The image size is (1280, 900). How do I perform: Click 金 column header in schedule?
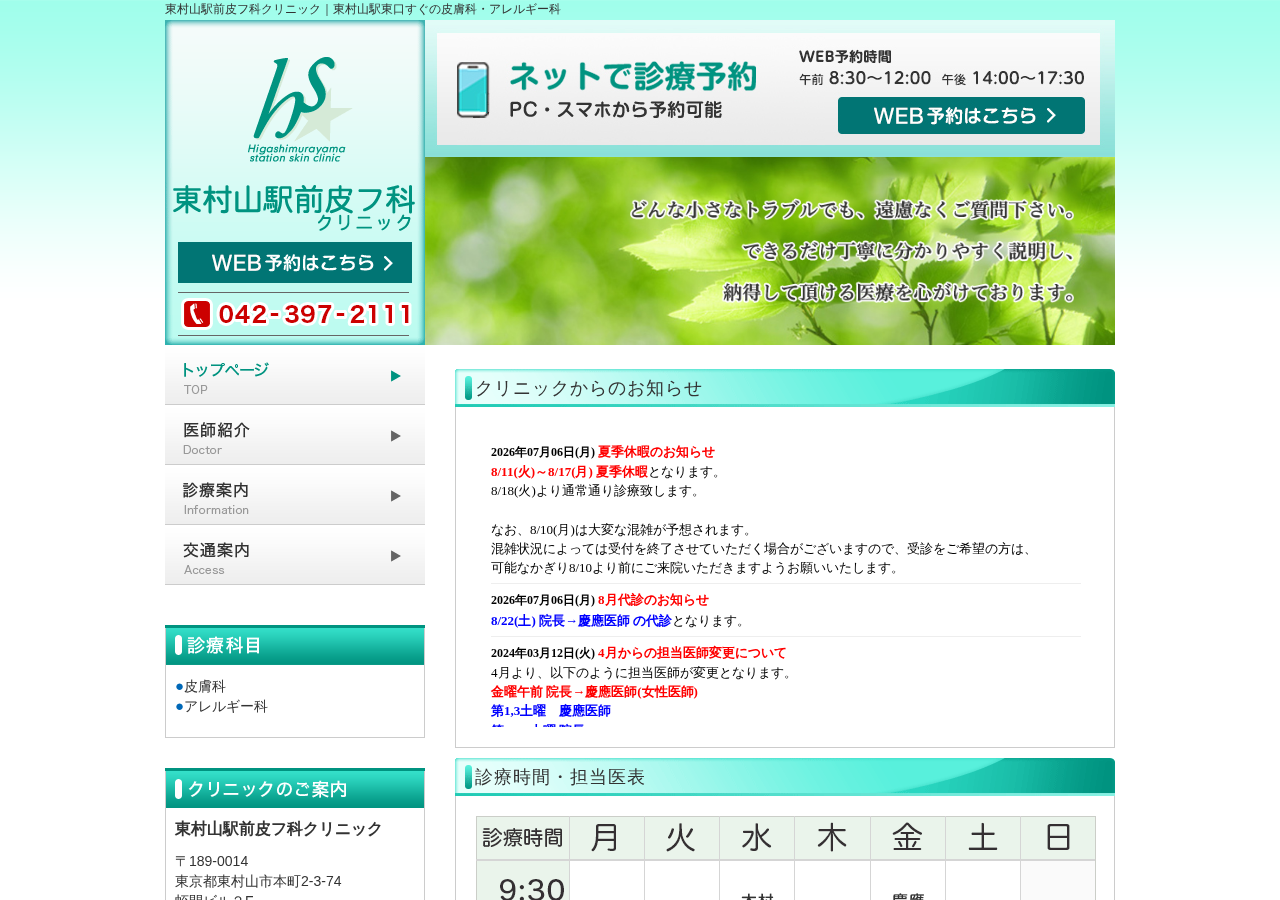908,838
